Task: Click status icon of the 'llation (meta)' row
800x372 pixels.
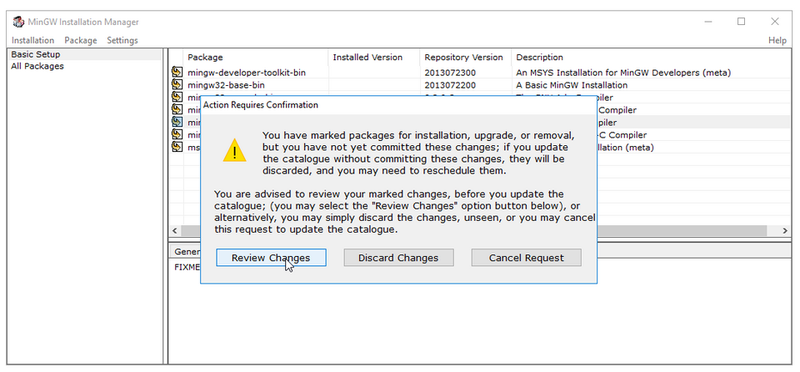Action: pyautogui.click(x=177, y=146)
